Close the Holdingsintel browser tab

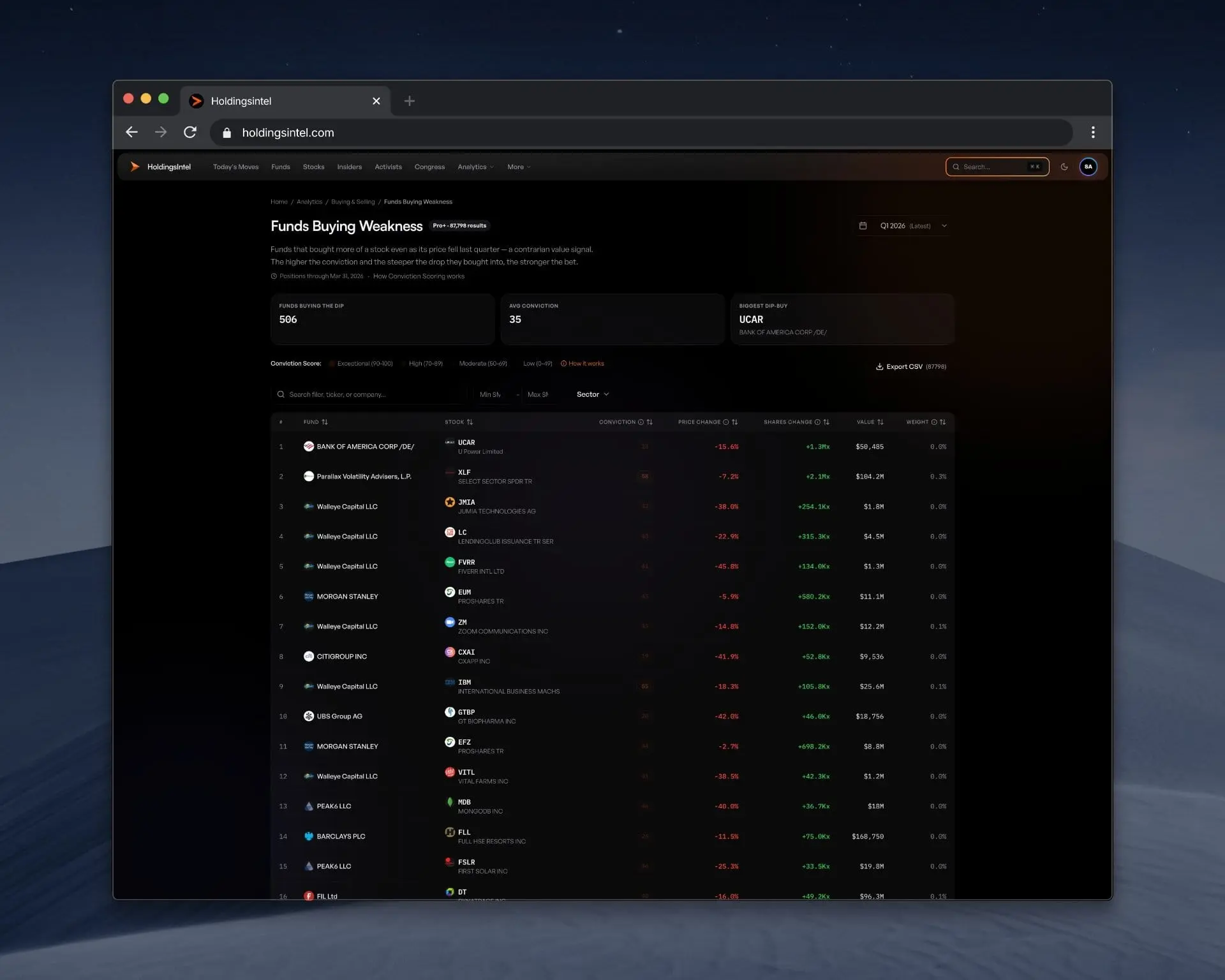point(376,101)
